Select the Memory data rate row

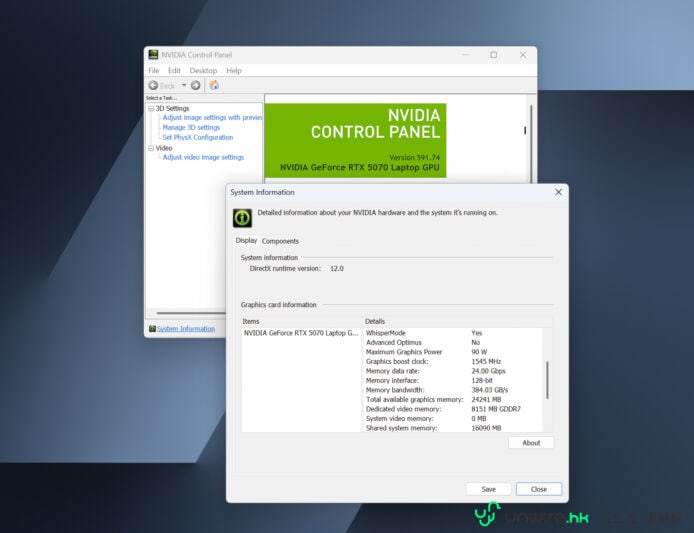click(453, 371)
